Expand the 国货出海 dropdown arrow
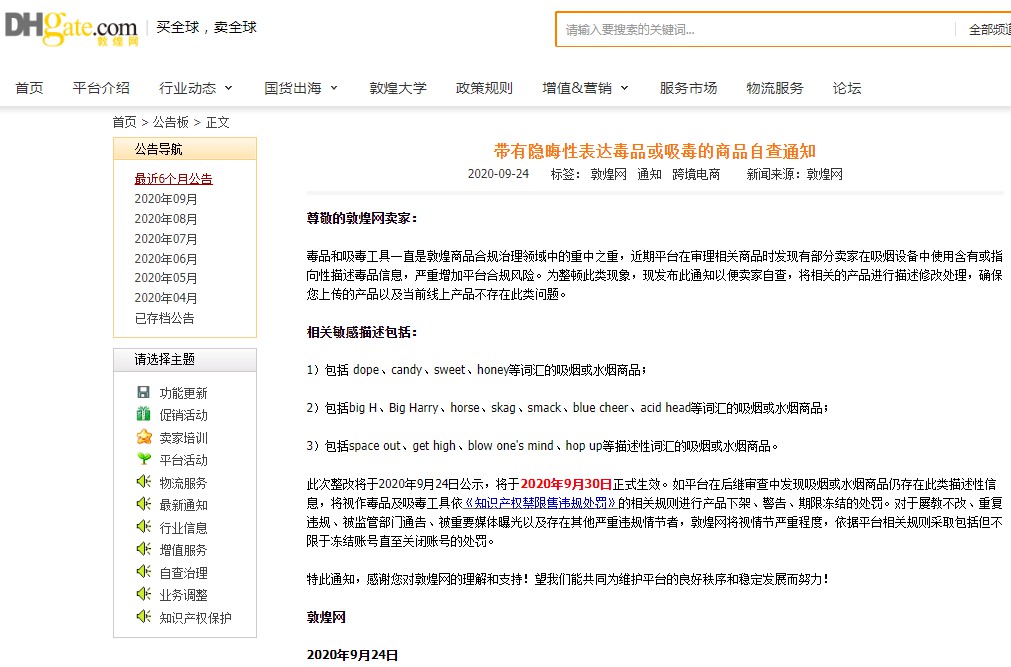 [333, 88]
